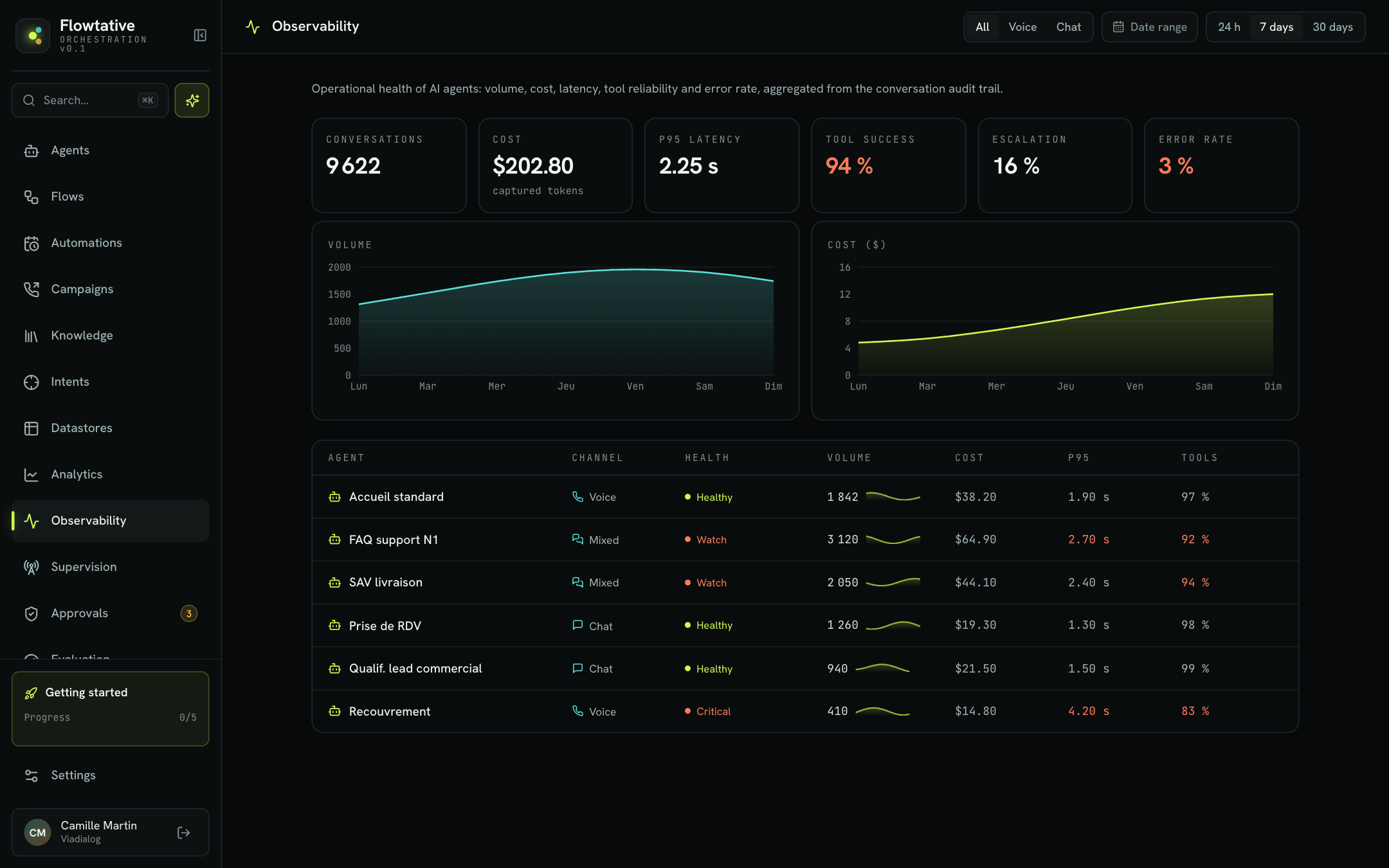
Task: Select the Prise de RDV agent
Action: (x=805, y=626)
